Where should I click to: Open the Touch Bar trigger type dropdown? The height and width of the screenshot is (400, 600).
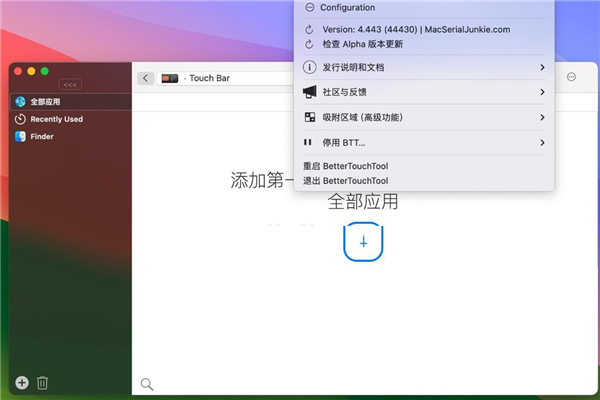(226, 78)
